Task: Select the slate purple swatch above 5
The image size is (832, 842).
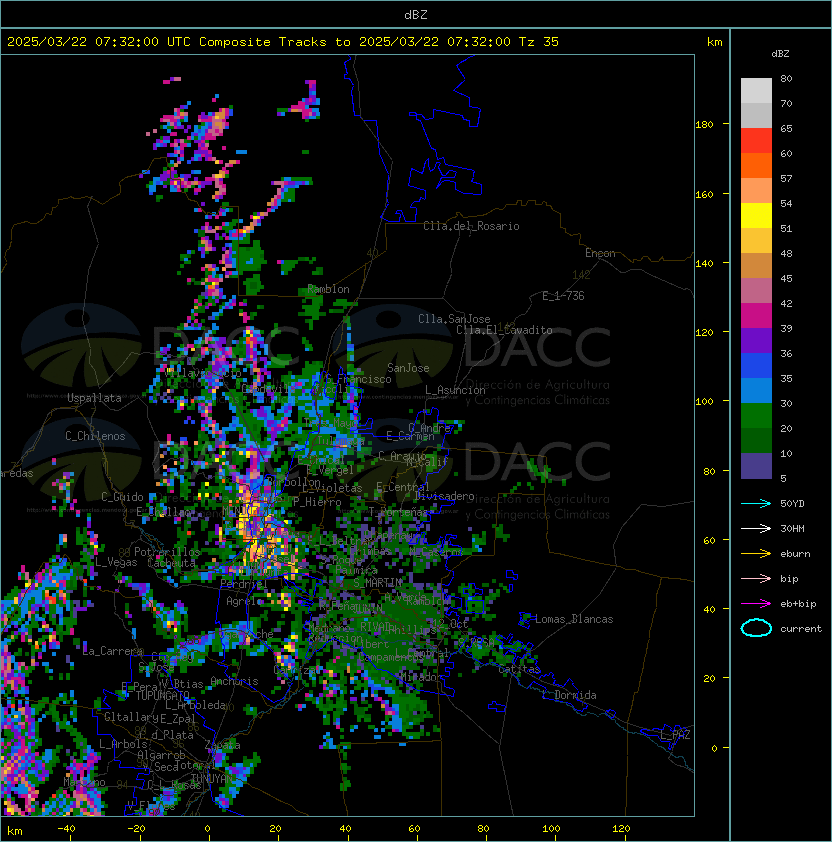Action: coord(756,466)
